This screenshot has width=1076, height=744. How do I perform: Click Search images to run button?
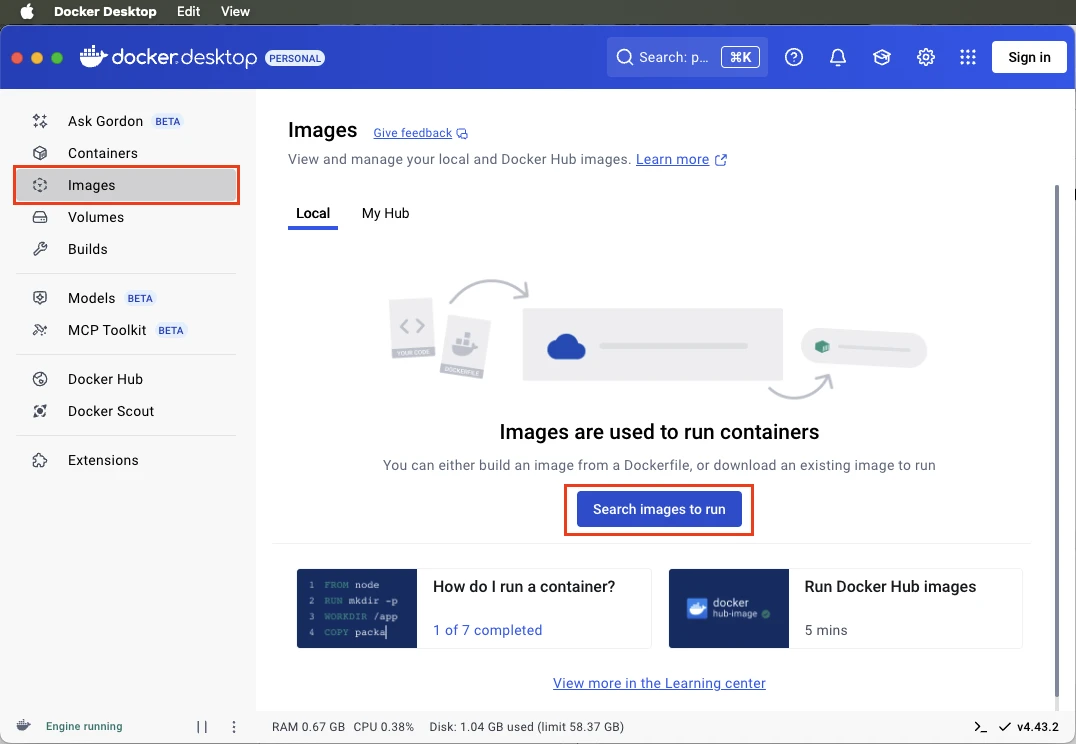click(659, 509)
